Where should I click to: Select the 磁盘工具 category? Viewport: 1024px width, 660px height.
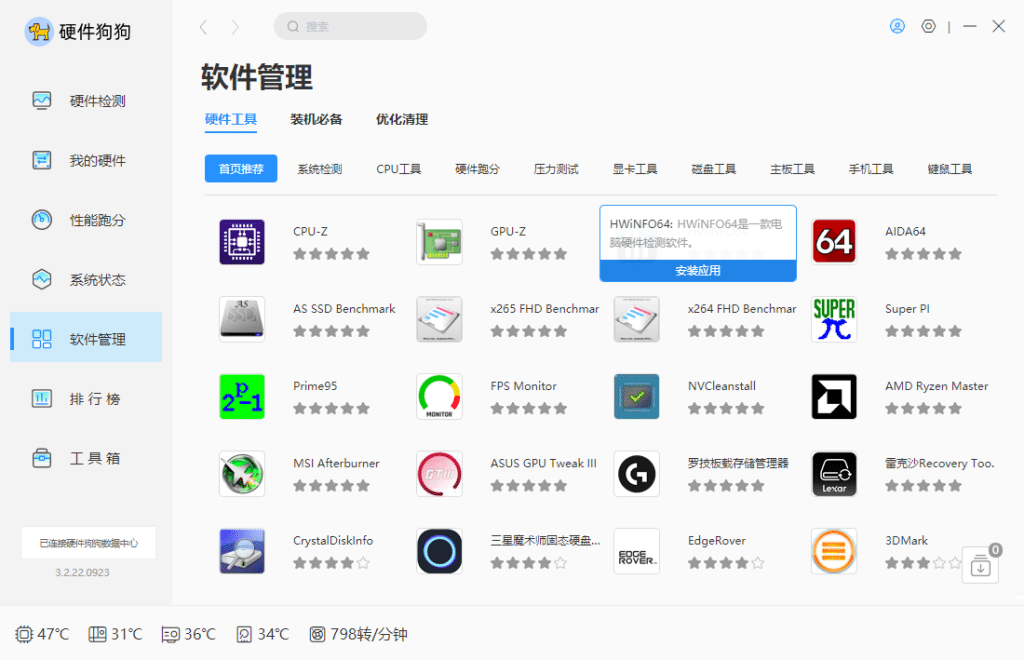713,169
